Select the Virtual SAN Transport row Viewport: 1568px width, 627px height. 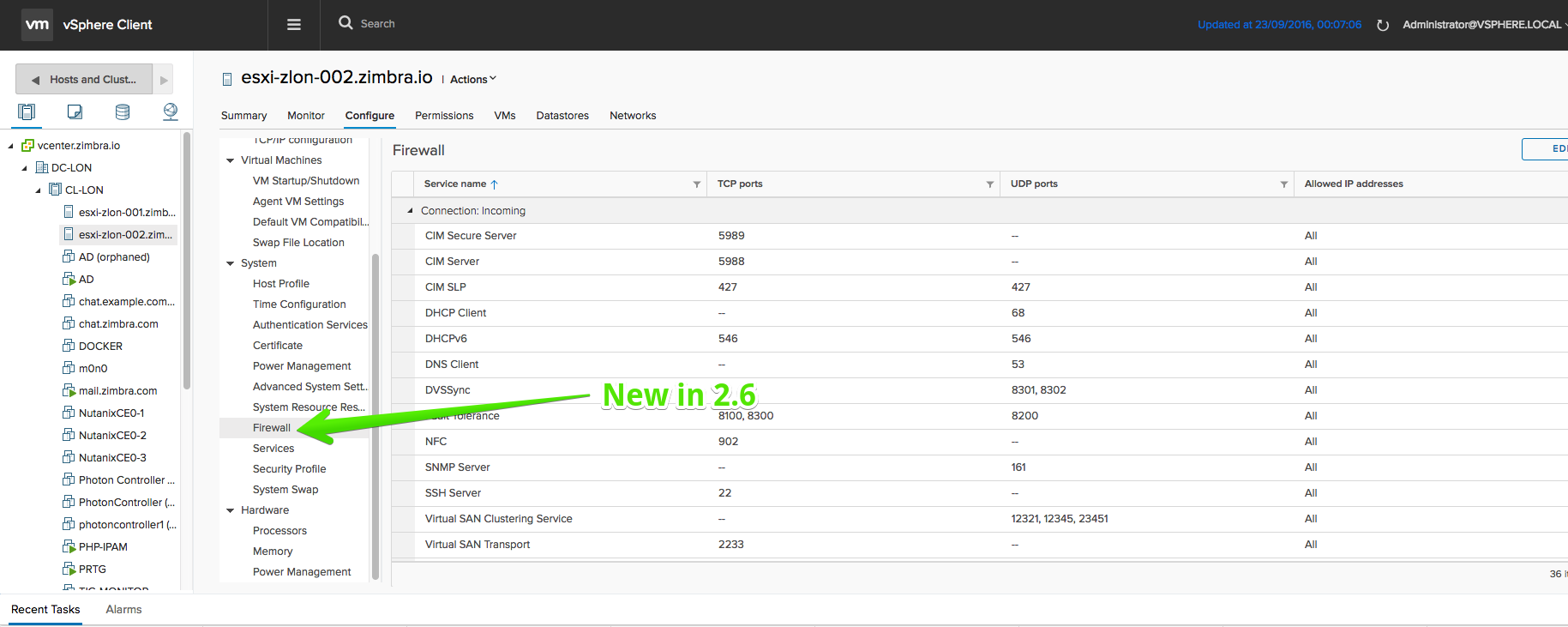[979, 545]
